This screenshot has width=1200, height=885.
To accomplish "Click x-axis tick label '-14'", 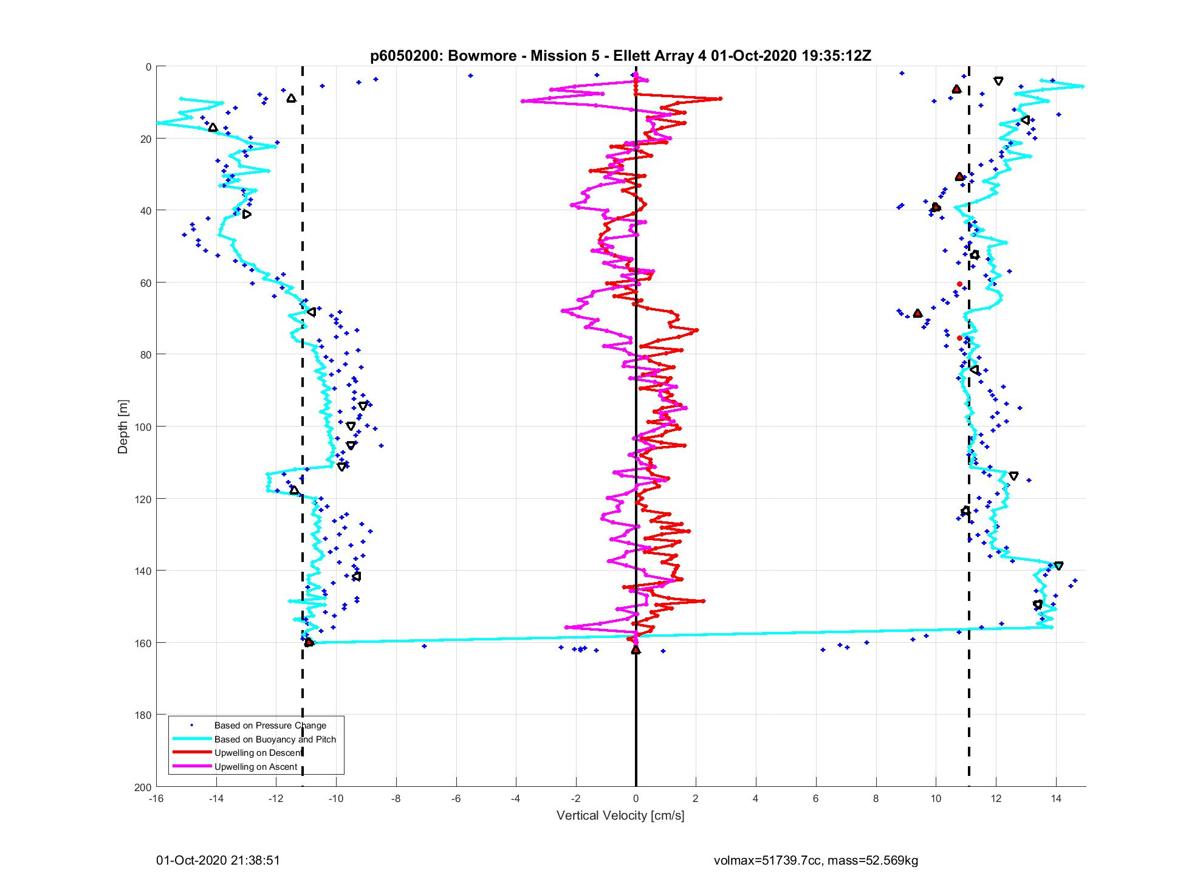I will [x=216, y=800].
